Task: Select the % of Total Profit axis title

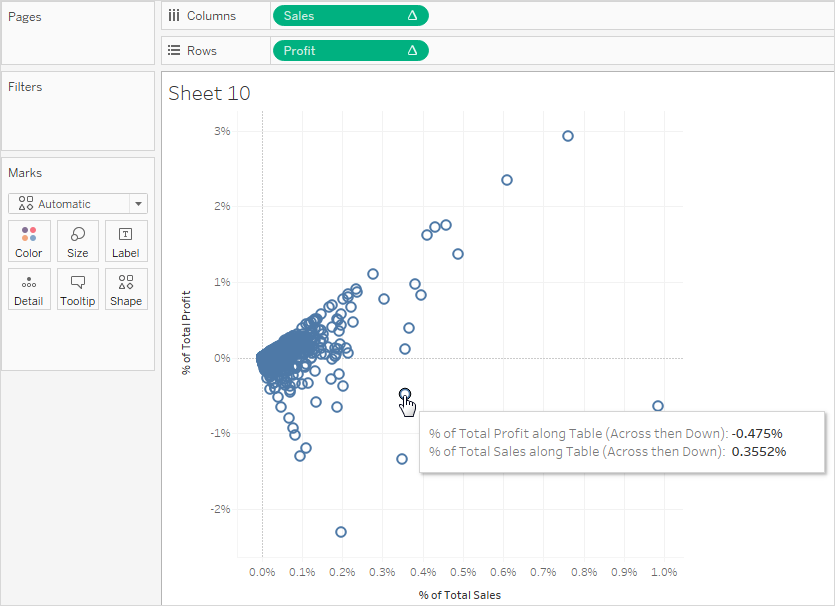Action: coord(186,333)
